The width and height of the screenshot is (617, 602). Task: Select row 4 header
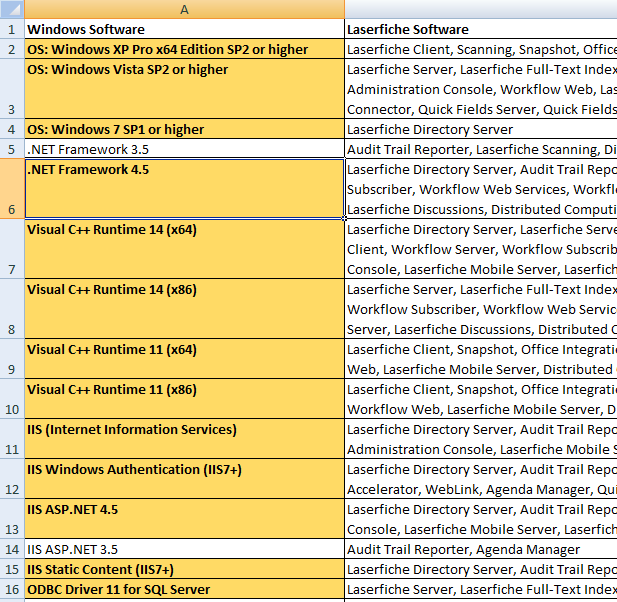[x=12, y=129]
